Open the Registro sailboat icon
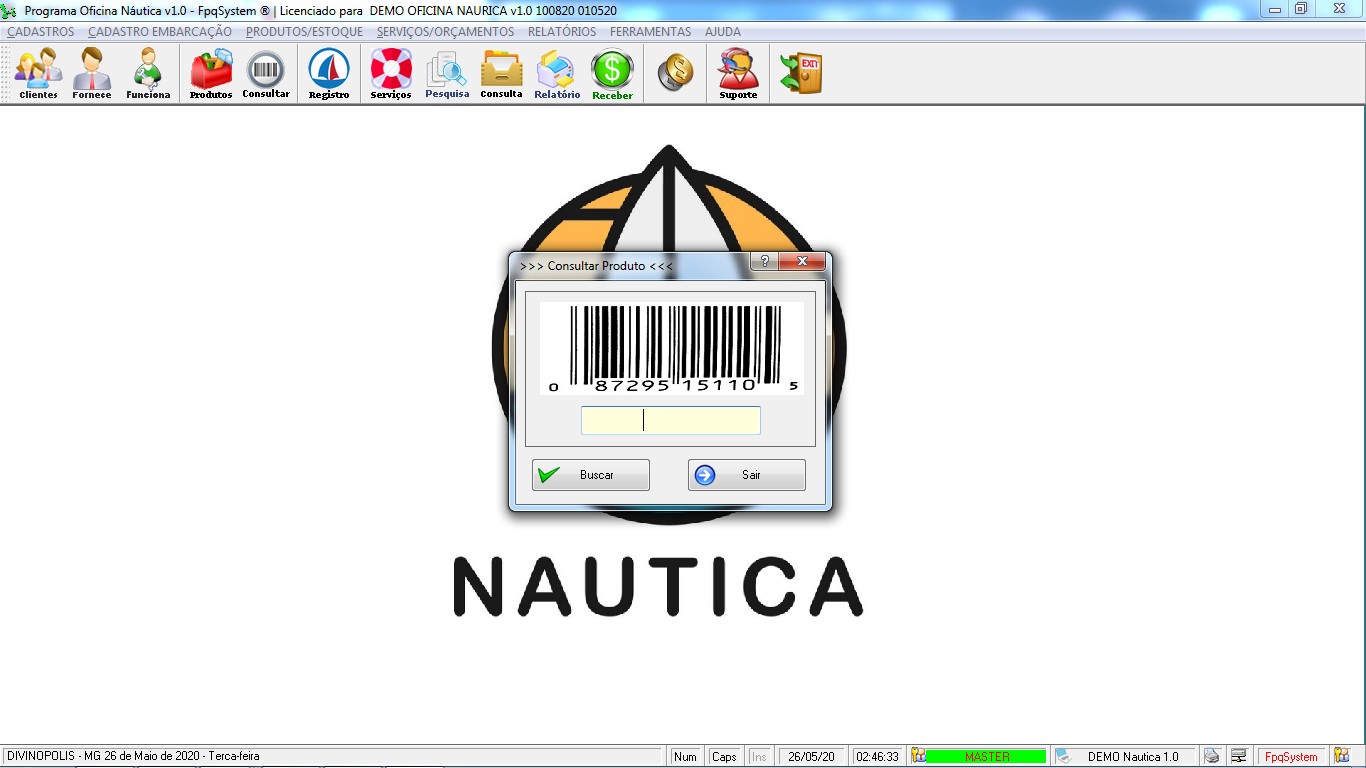Image resolution: width=1366 pixels, height=768 pixels. point(329,74)
